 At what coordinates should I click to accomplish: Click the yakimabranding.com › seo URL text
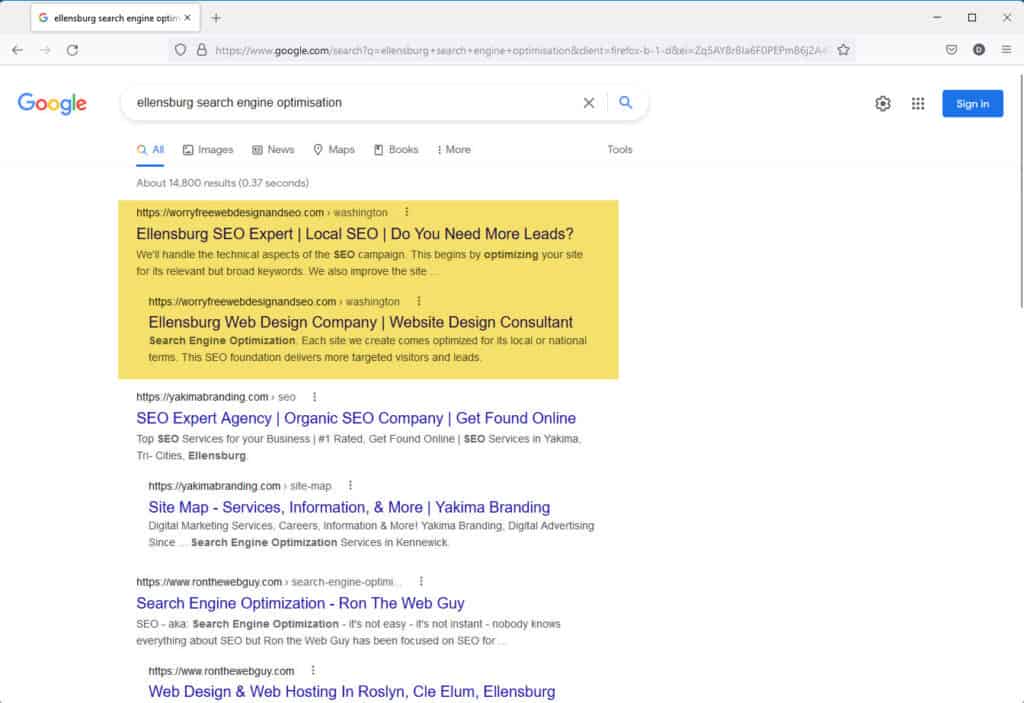coord(216,397)
